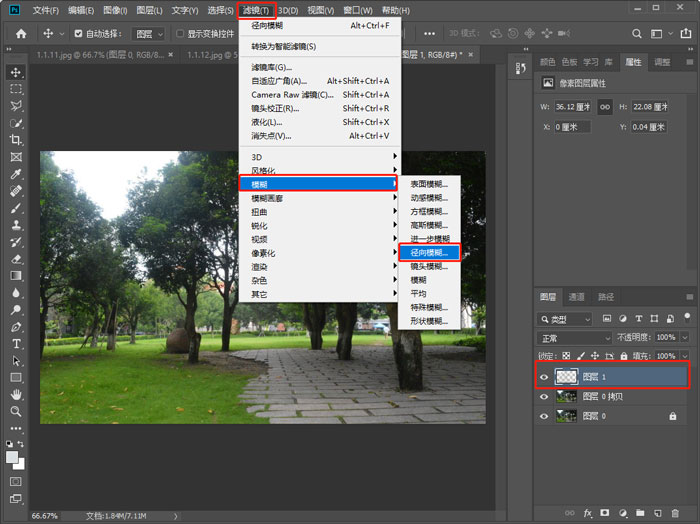Image resolution: width=700 pixels, height=524 pixels.
Task: Select the Frame tool
Action: coord(16,157)
